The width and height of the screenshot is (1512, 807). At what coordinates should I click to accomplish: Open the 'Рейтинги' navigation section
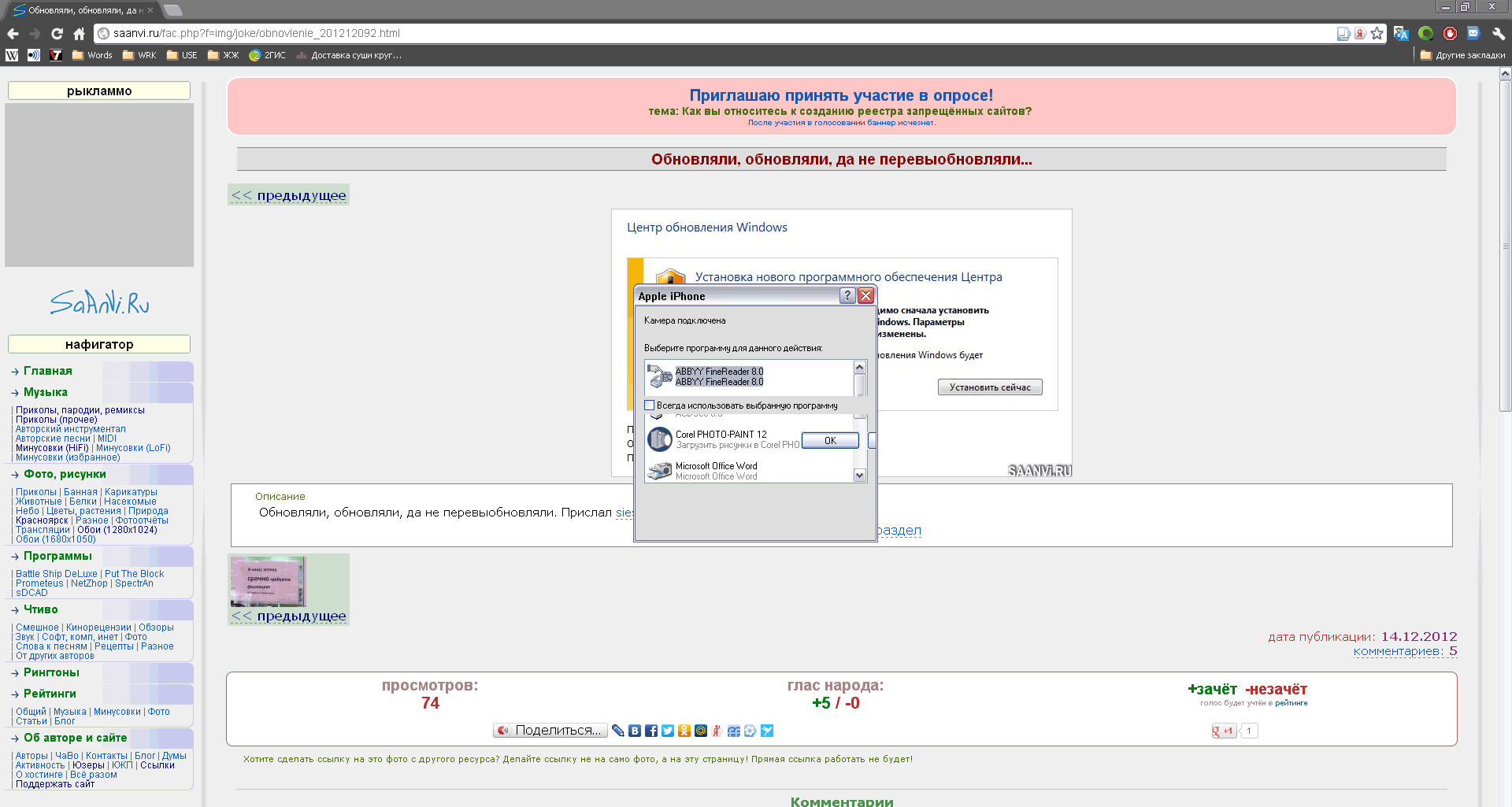(x=50, y=694)
